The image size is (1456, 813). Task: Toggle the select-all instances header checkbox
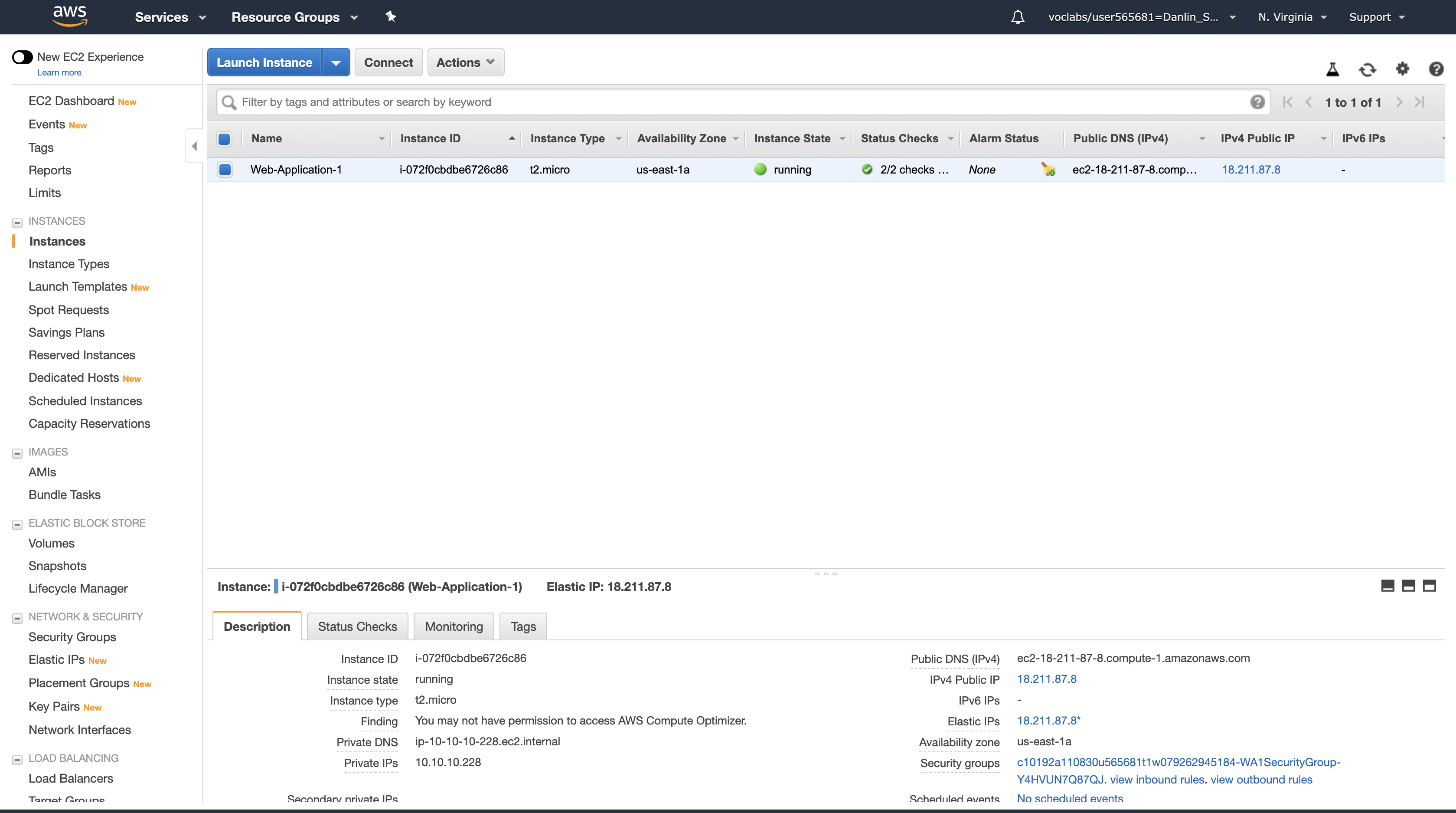(x=225, y=138)
